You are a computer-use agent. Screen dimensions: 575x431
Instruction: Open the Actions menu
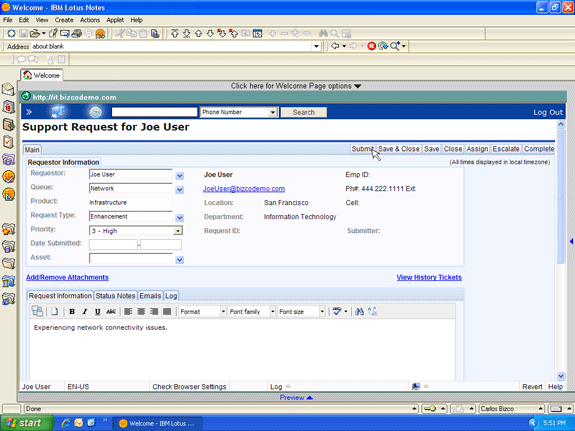click(x=90, y=20)
